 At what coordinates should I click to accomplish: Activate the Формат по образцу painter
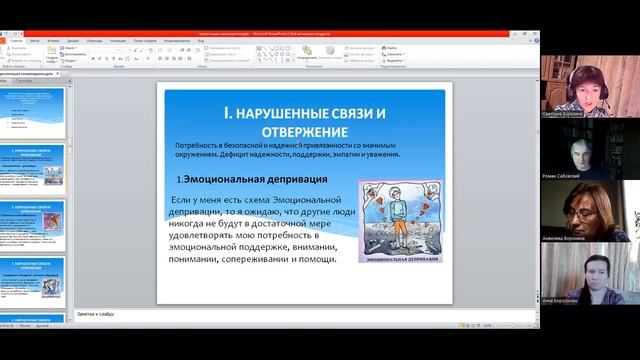[x=24, y=61]
